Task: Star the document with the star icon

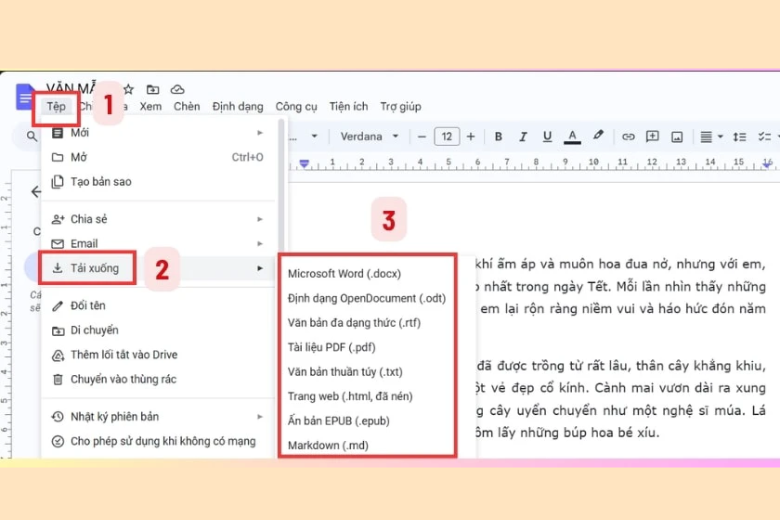Action: tap(129, 90)
